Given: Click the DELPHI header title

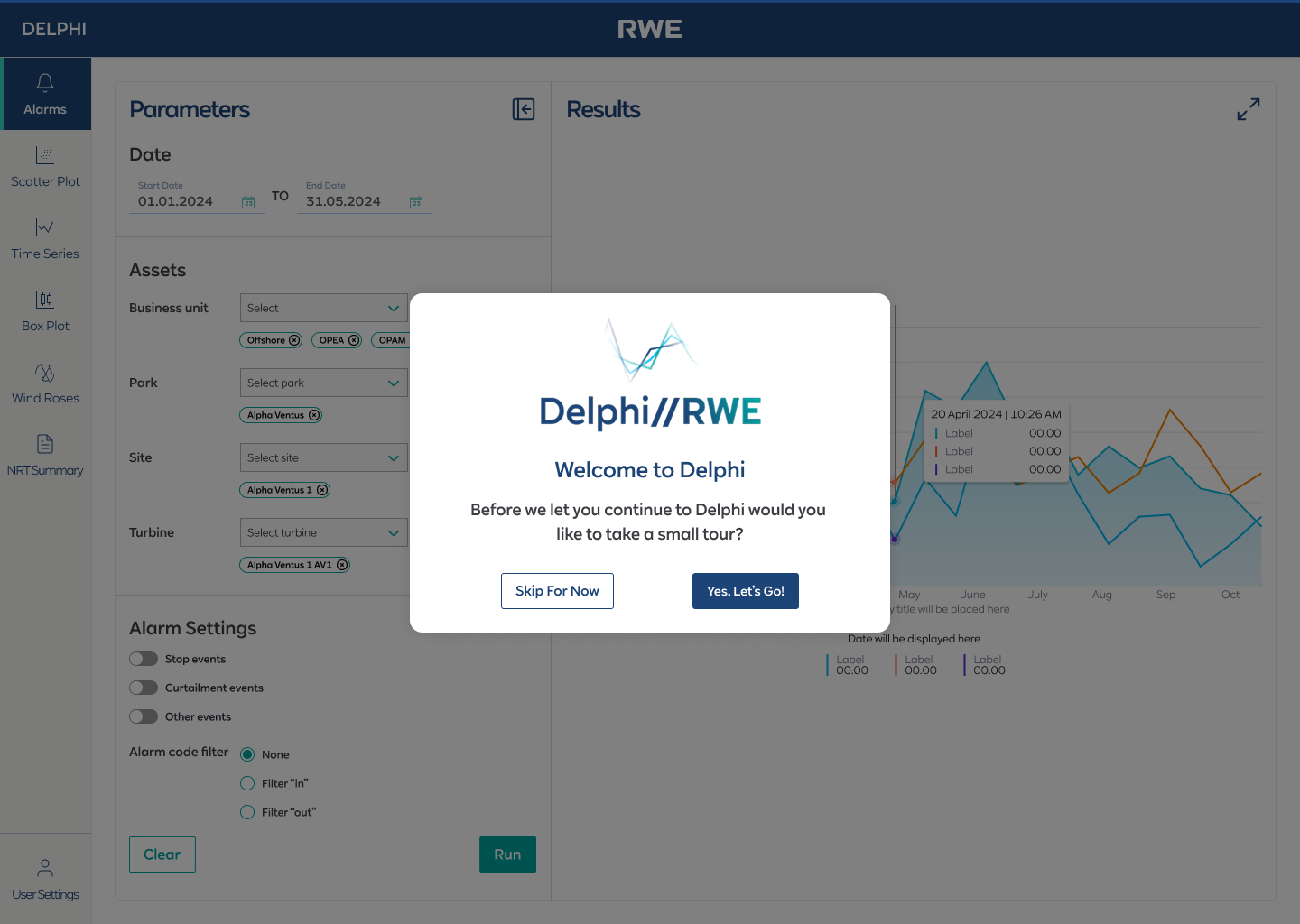Looking at the screenshot, I should [54, 29].
